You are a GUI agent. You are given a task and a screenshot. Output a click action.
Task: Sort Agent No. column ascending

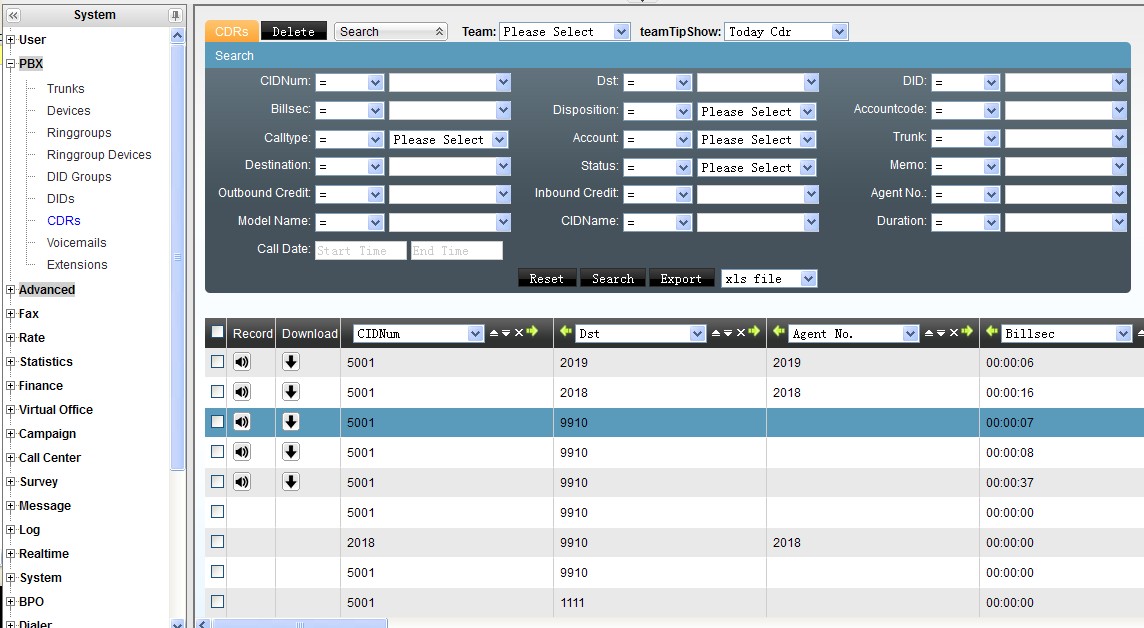[x=929, y=333]
